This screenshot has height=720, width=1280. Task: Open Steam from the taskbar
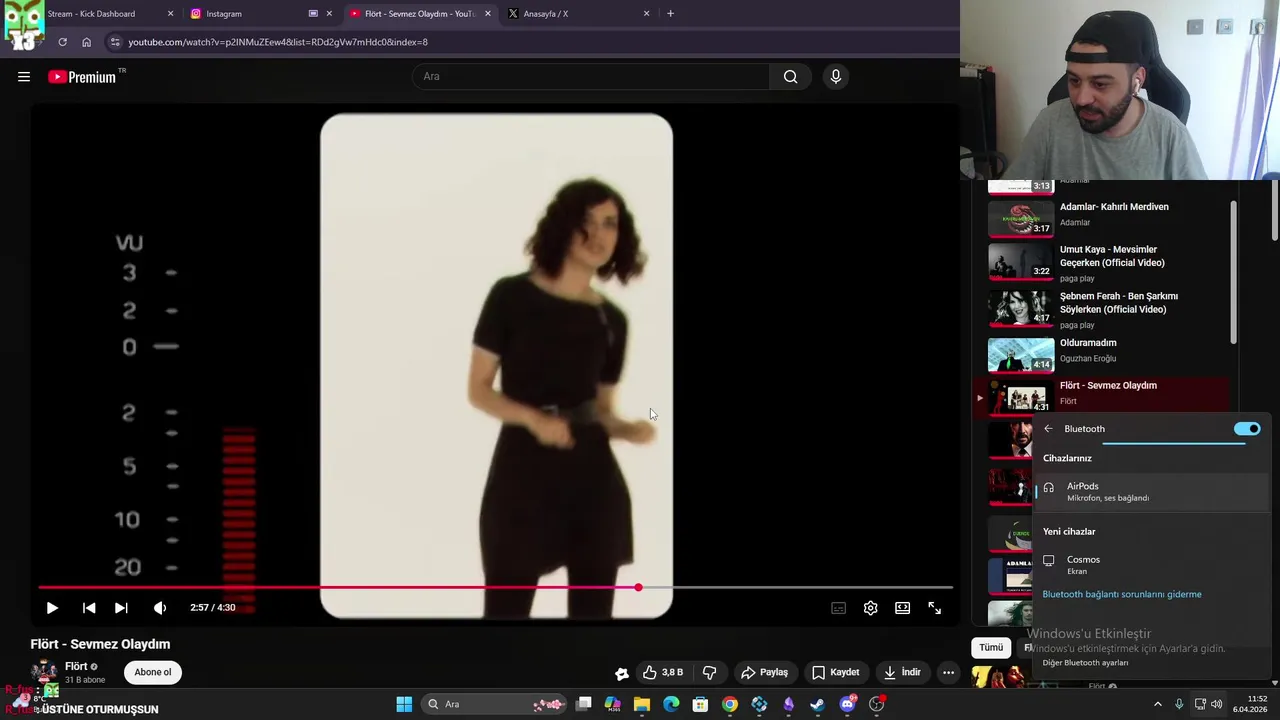pyautogui.click(x=818, y=704)
